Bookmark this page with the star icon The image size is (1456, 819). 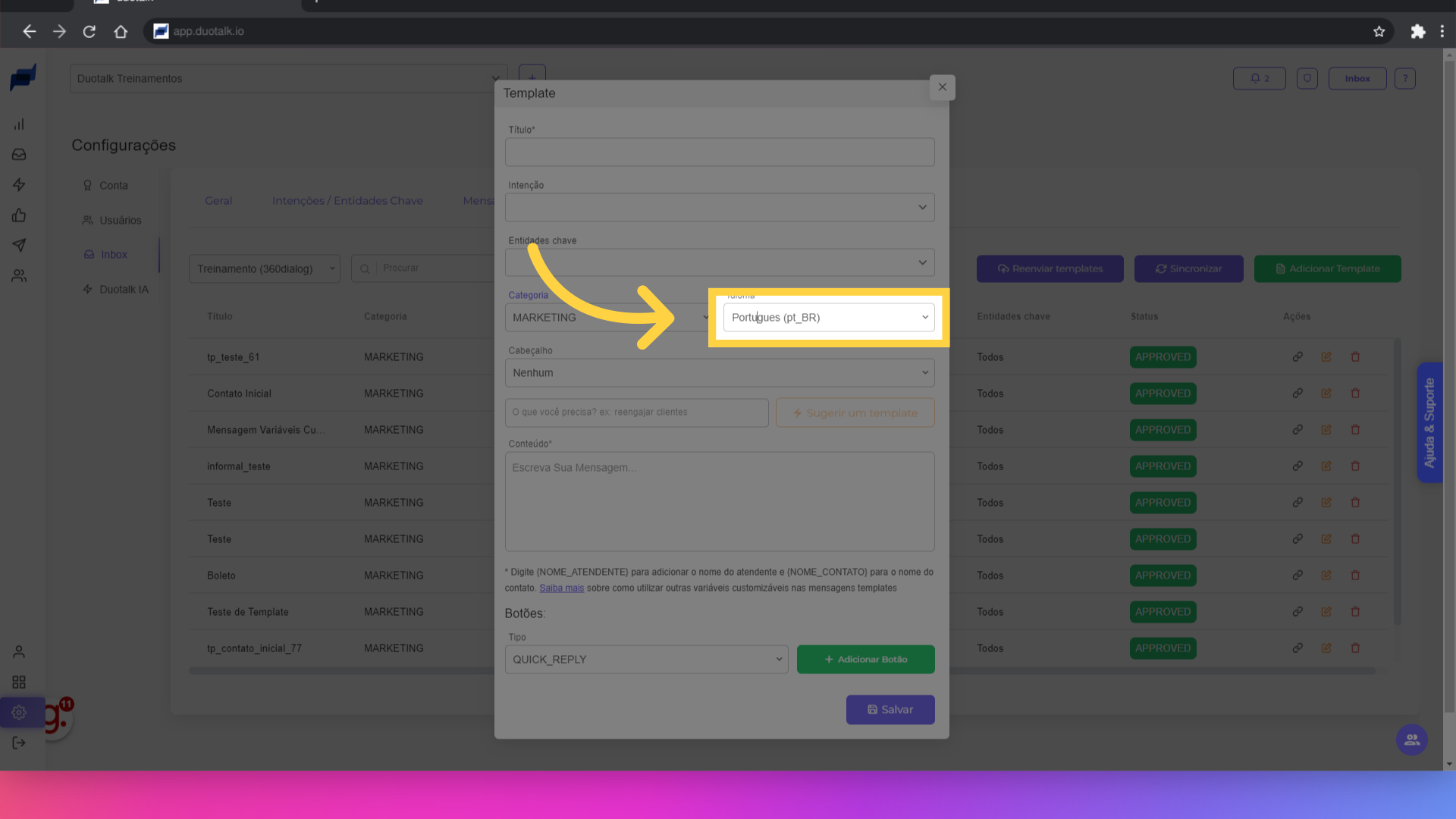1379,31
